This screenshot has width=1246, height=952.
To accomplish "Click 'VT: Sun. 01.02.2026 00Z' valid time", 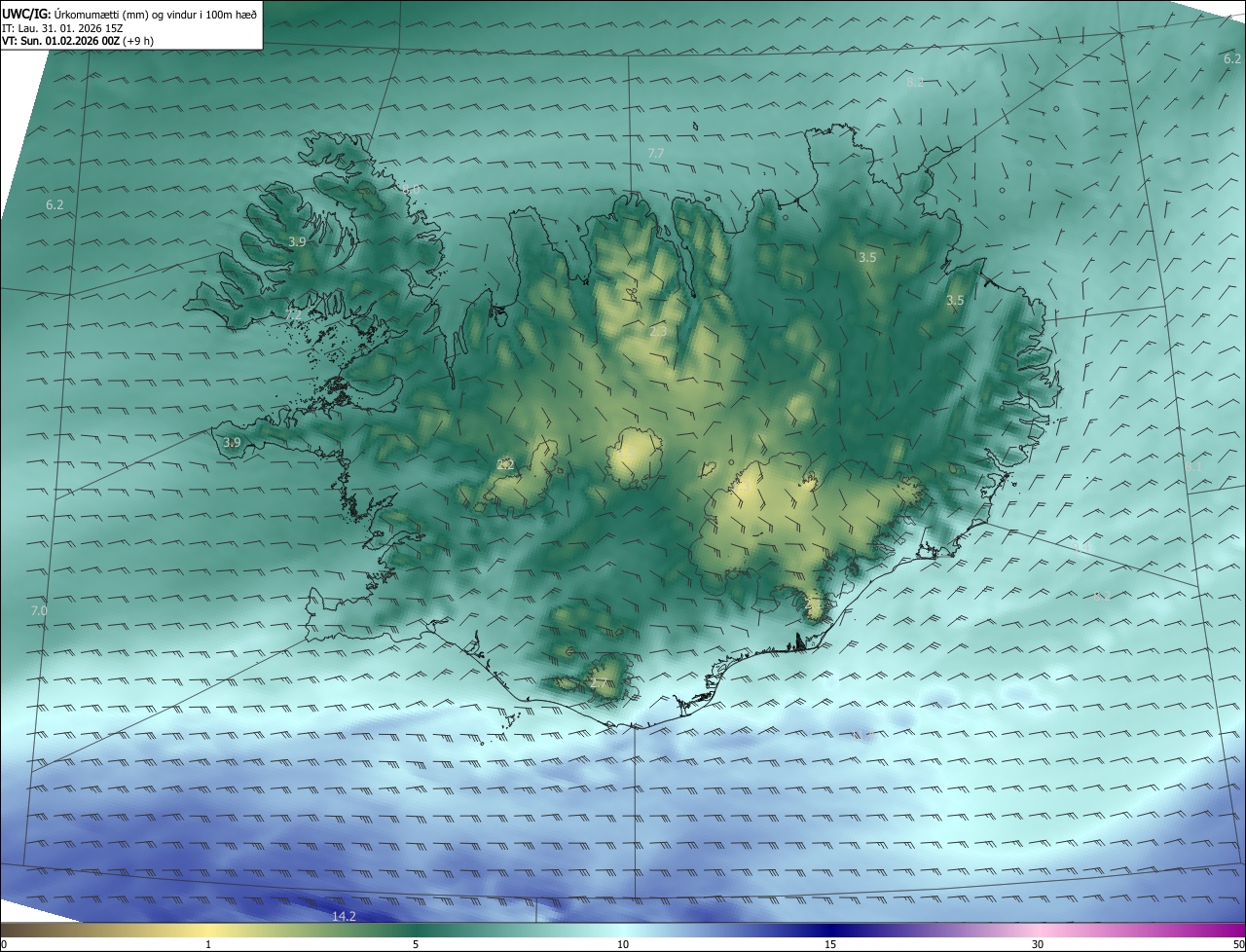I will click(x=60, y=41).
